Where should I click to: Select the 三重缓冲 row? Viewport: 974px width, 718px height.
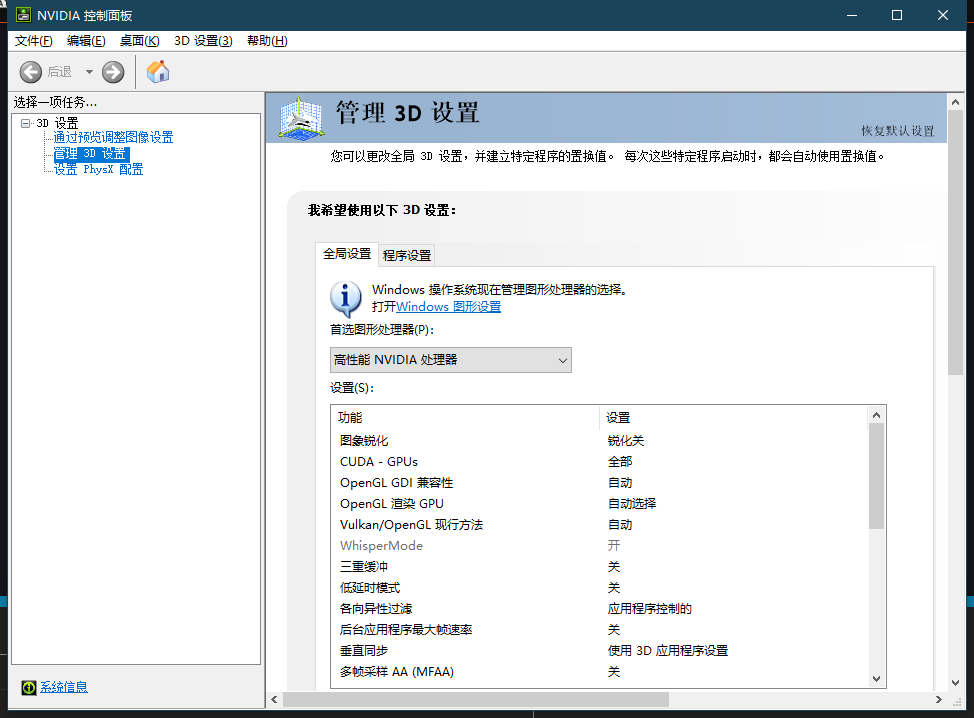click(x=599, y=566)
